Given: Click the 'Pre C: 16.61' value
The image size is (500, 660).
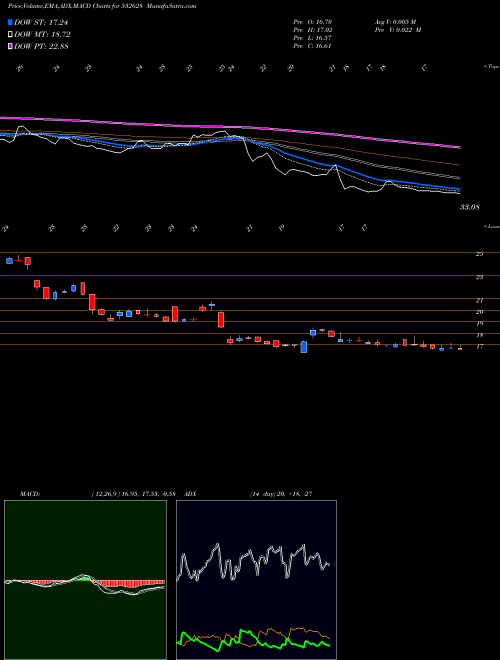Looking at the screenshot, I should click(x=314, y=46).
